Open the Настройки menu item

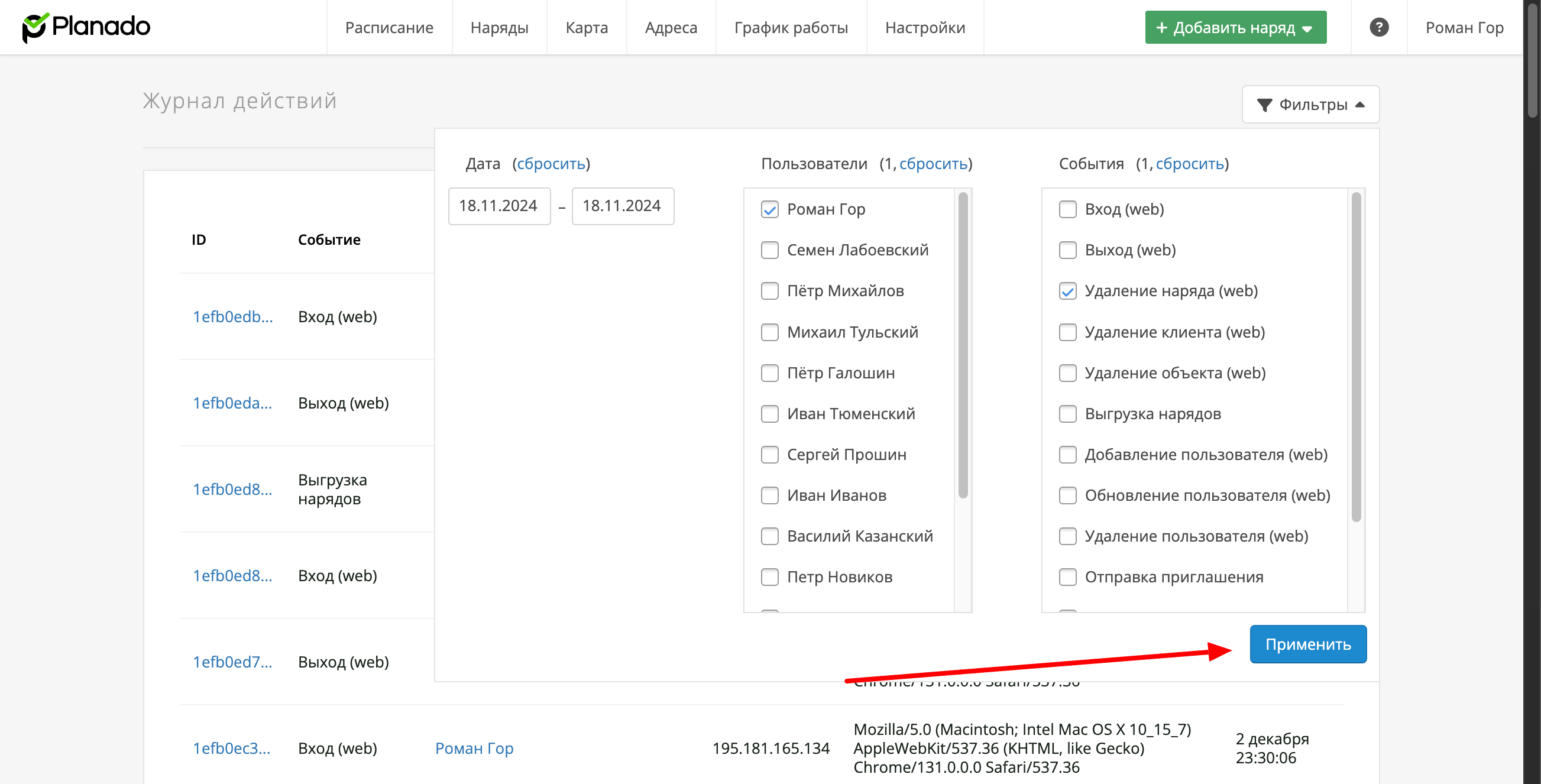(924, 28)
